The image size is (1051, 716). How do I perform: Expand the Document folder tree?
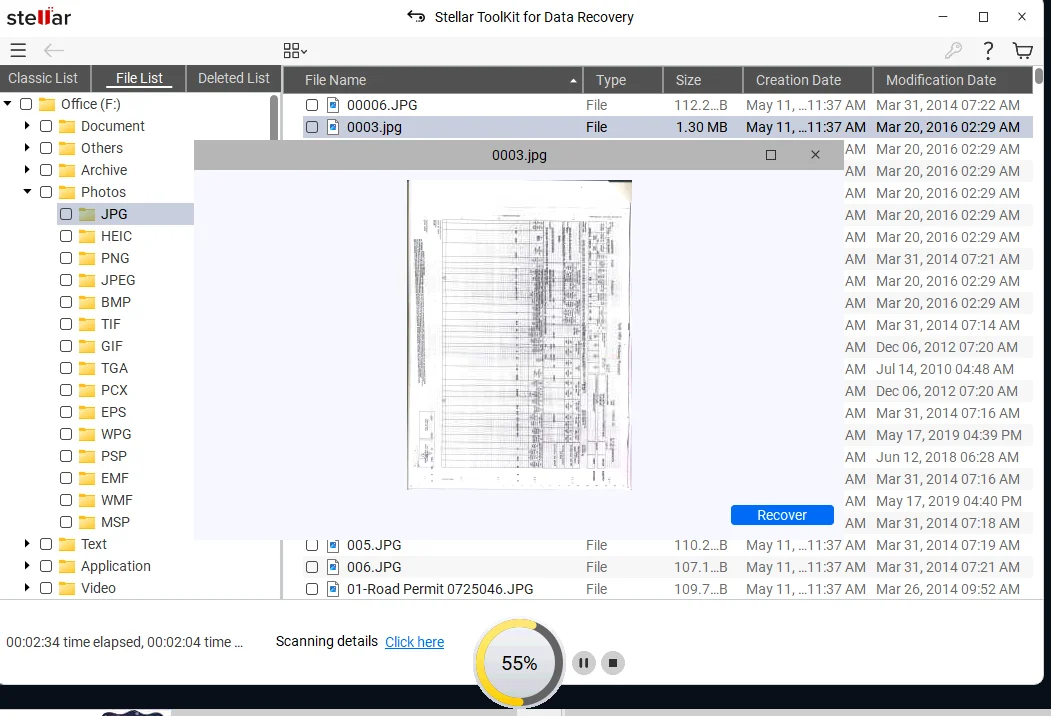27,126
